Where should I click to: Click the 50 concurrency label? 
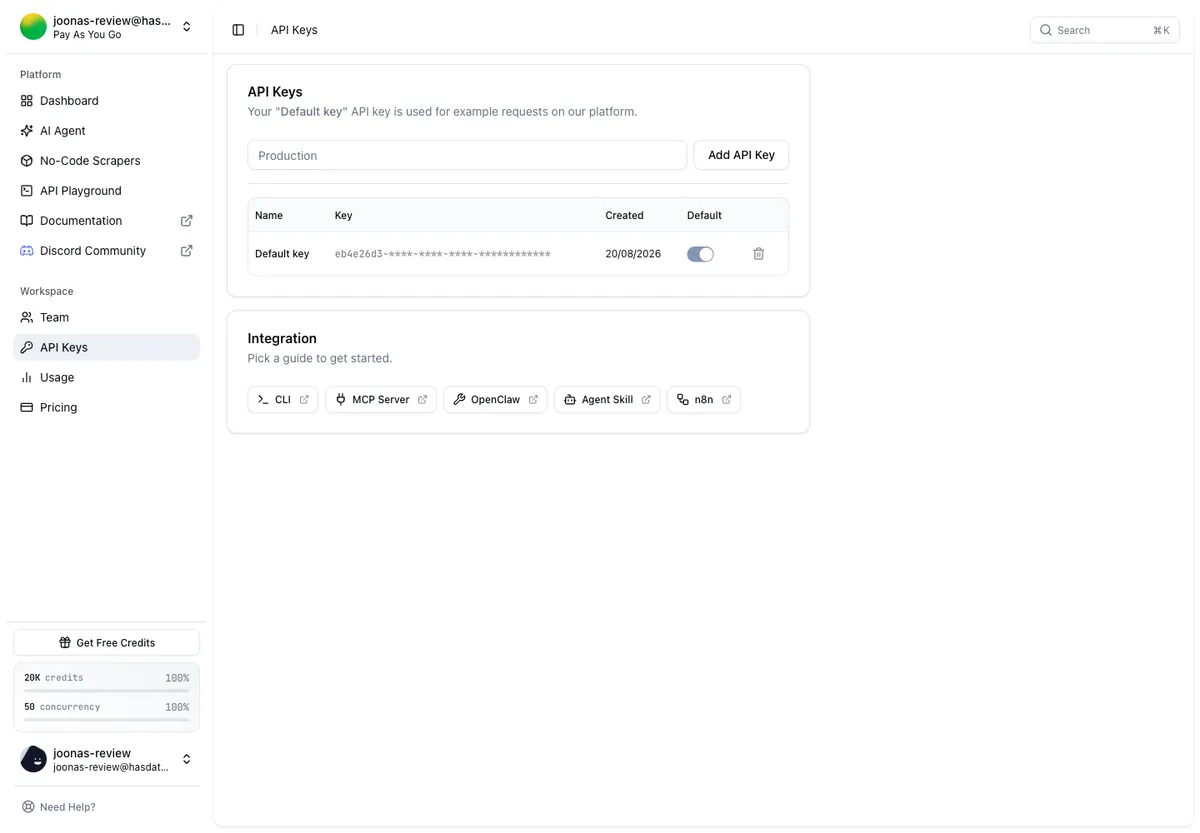62,707
